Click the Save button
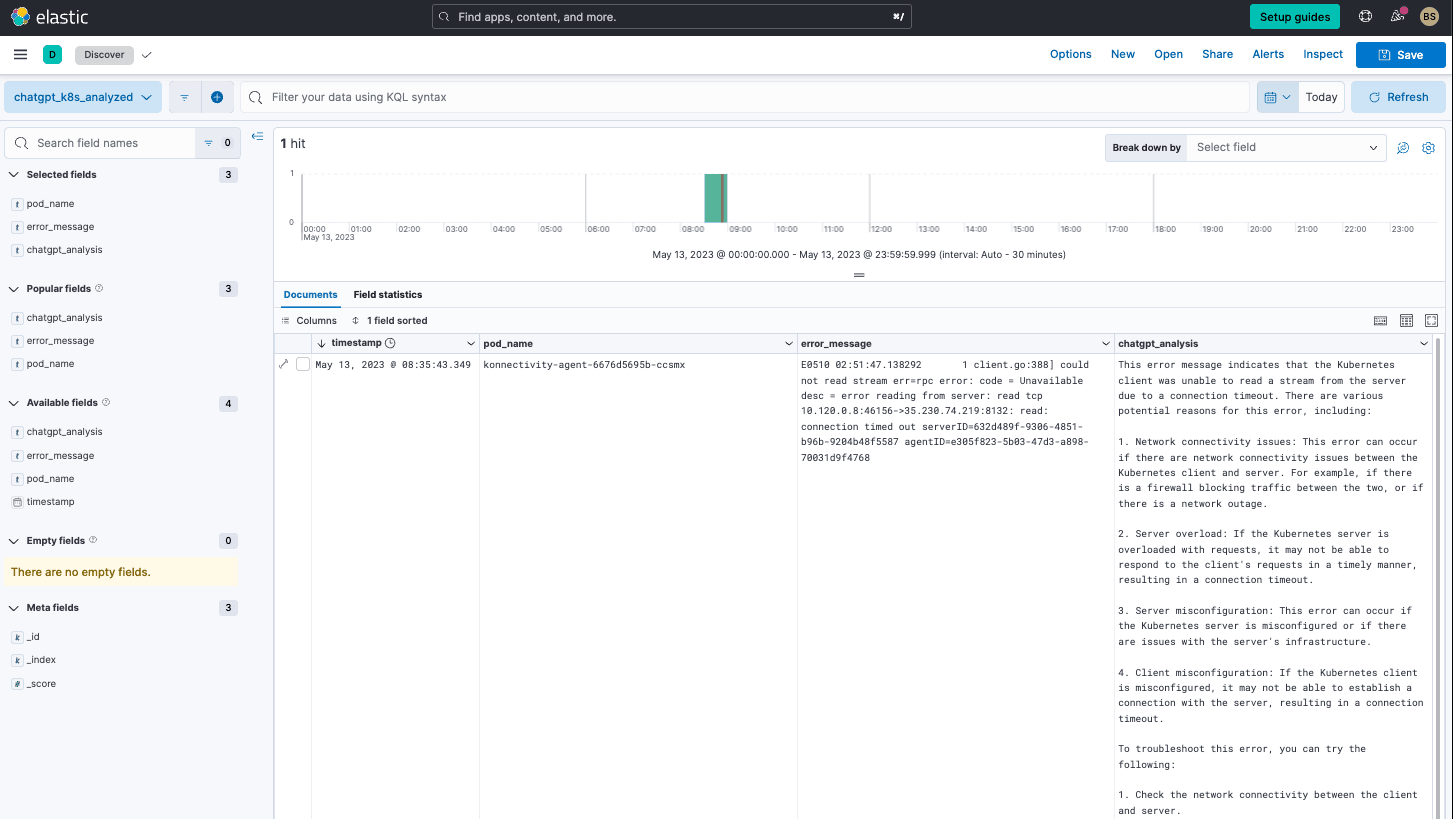 pos(1399,55)
